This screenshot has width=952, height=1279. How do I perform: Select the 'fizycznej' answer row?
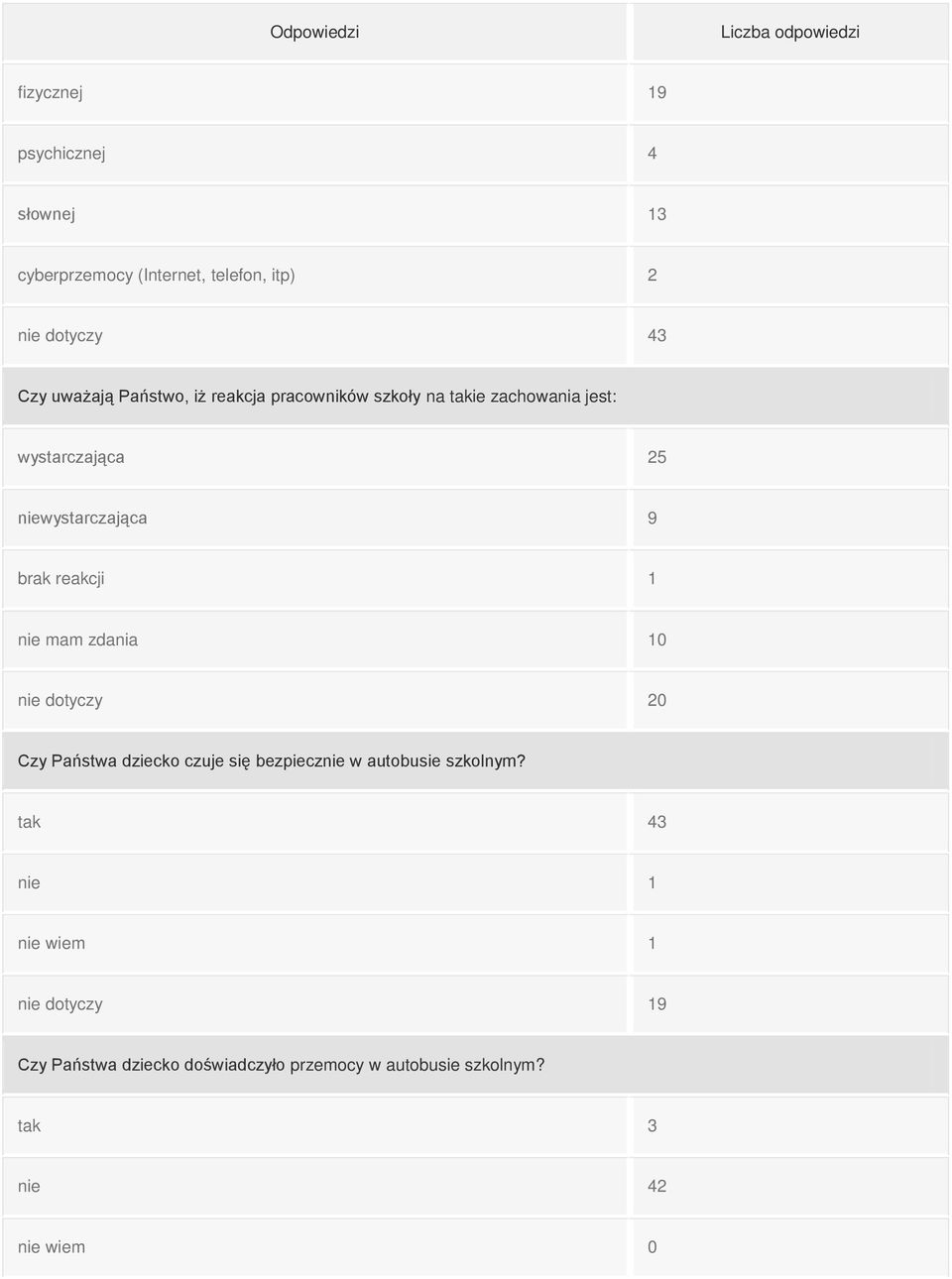(x=475, y=92)
